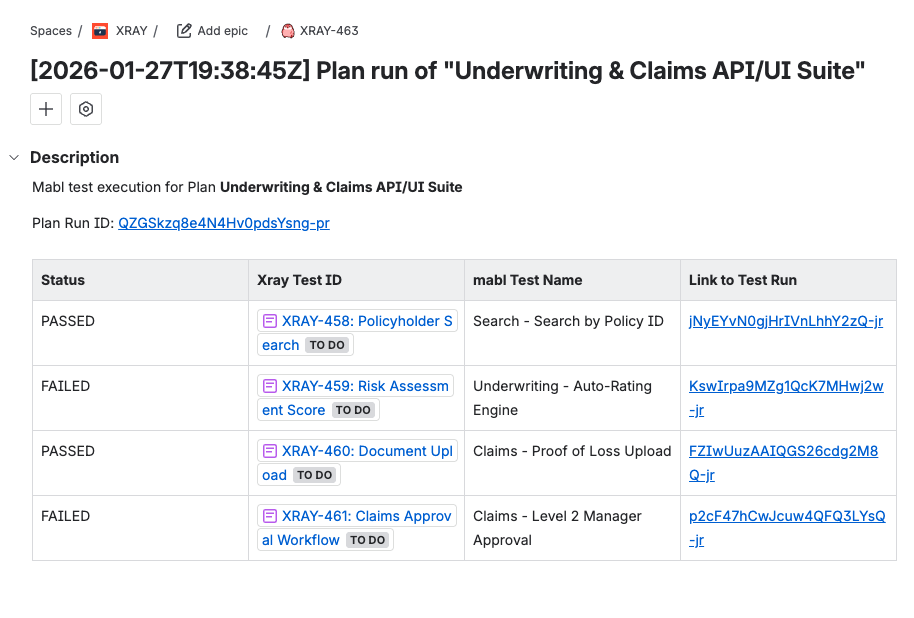Click the plus add button below title
Viewport: 914px width, 618px height.
[46, 109]
